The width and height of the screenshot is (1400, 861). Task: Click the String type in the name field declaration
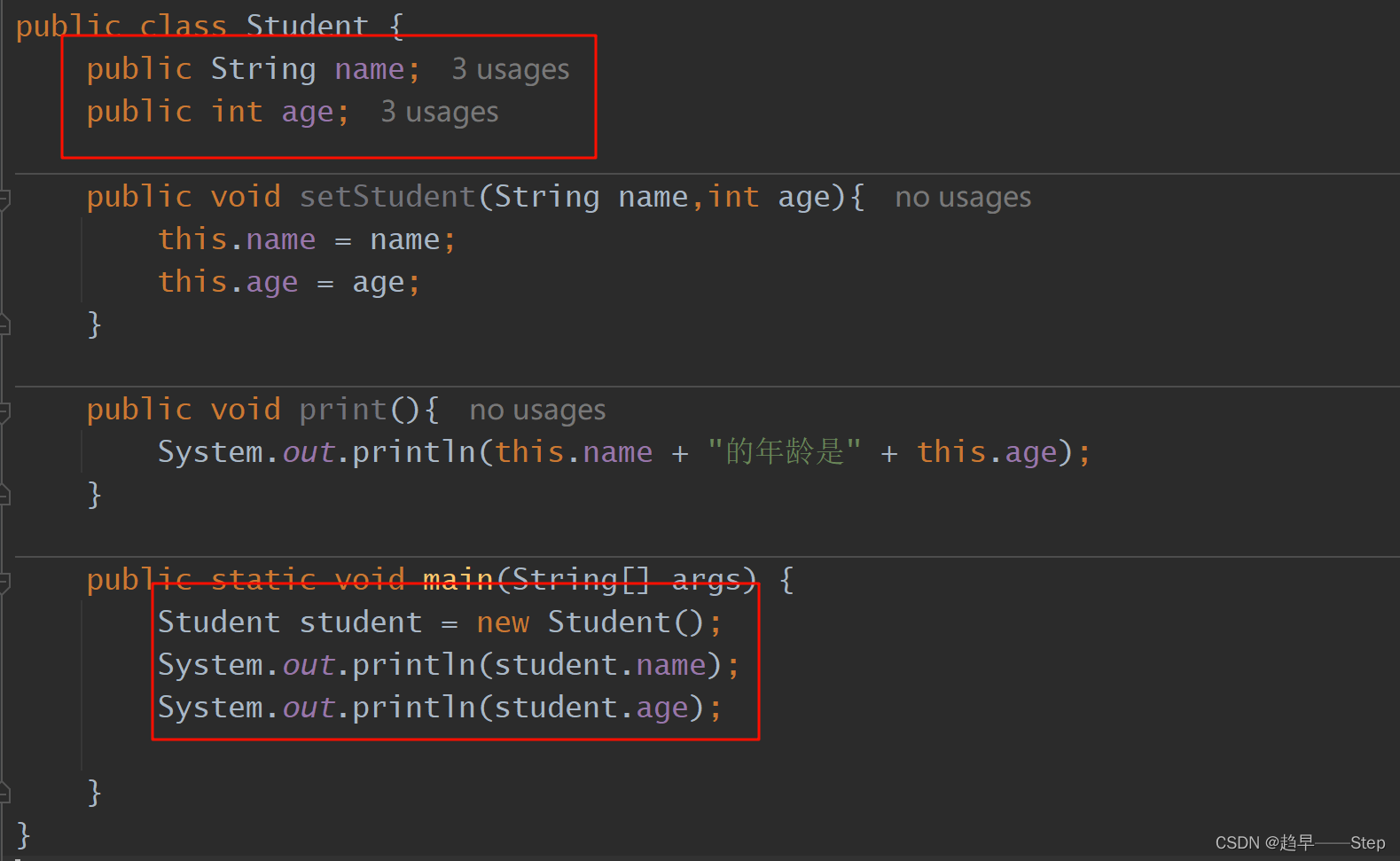click(263, 69)
